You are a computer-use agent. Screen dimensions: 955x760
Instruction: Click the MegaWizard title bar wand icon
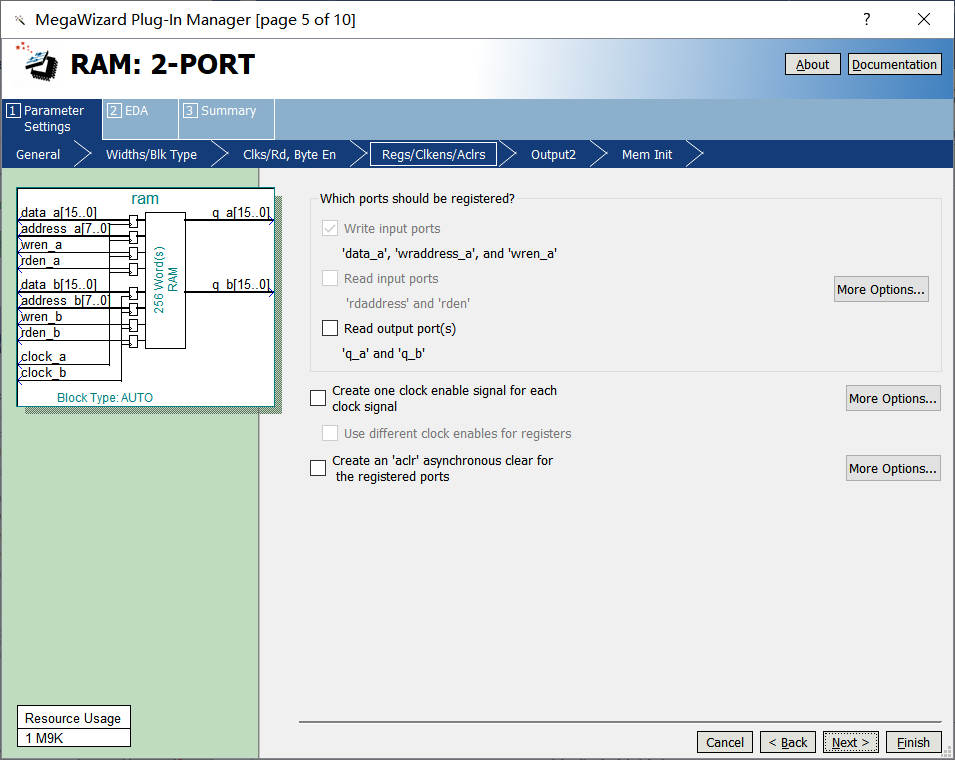click(x=18, y=20)
